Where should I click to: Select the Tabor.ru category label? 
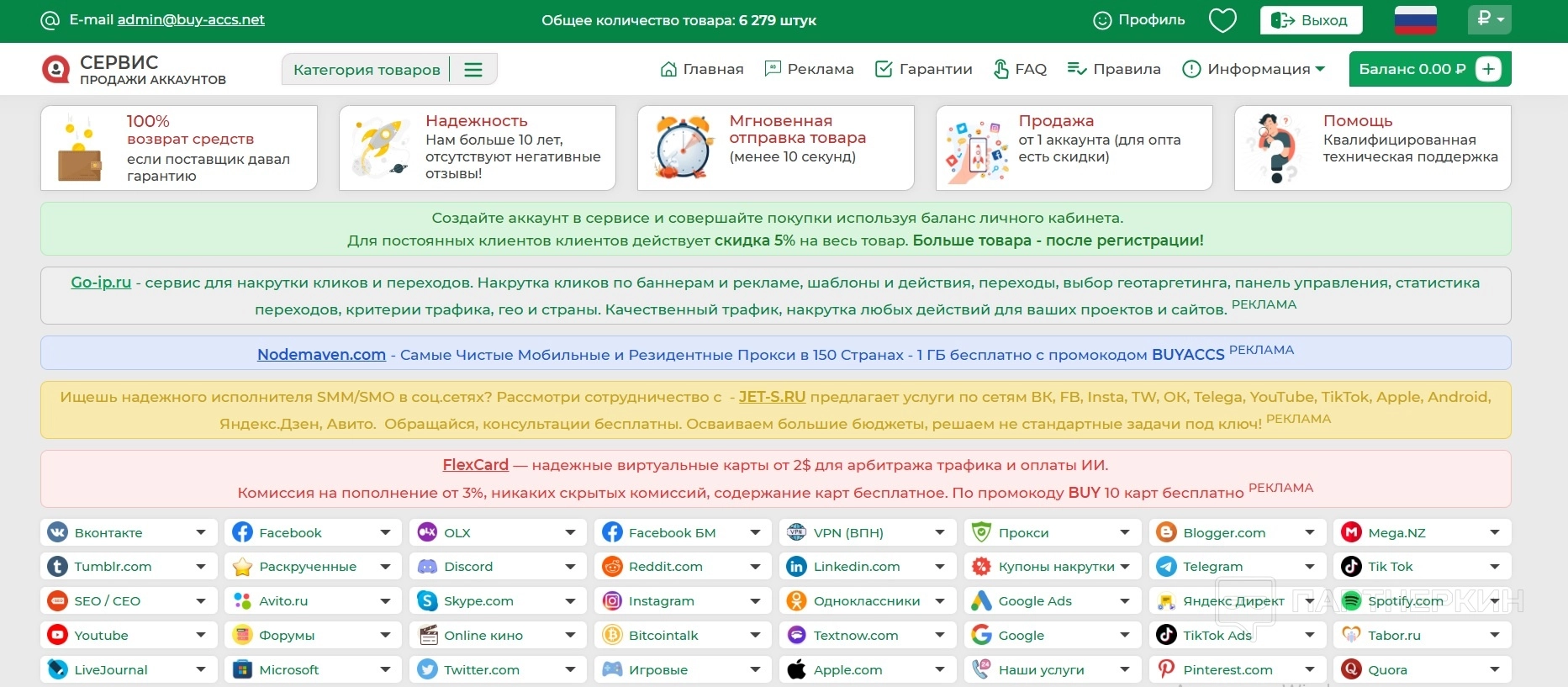click(1394, 636)
